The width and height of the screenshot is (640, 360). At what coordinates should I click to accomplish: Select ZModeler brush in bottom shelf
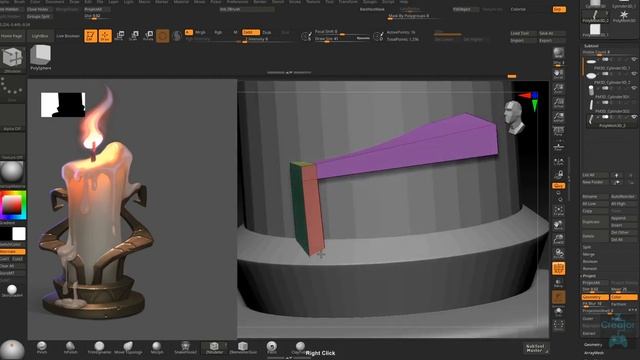(214, 348)
